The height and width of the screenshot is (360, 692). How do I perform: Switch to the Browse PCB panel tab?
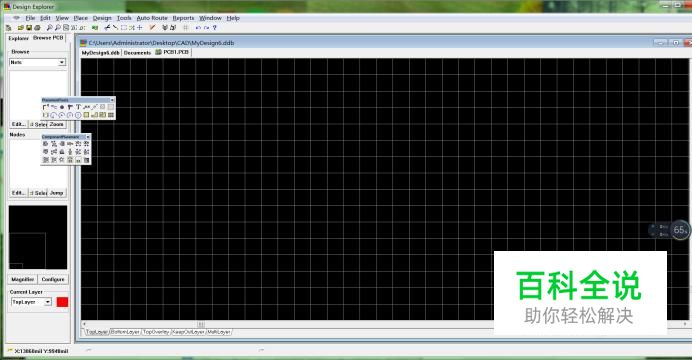pyautogui.click(x=48, y=38)
